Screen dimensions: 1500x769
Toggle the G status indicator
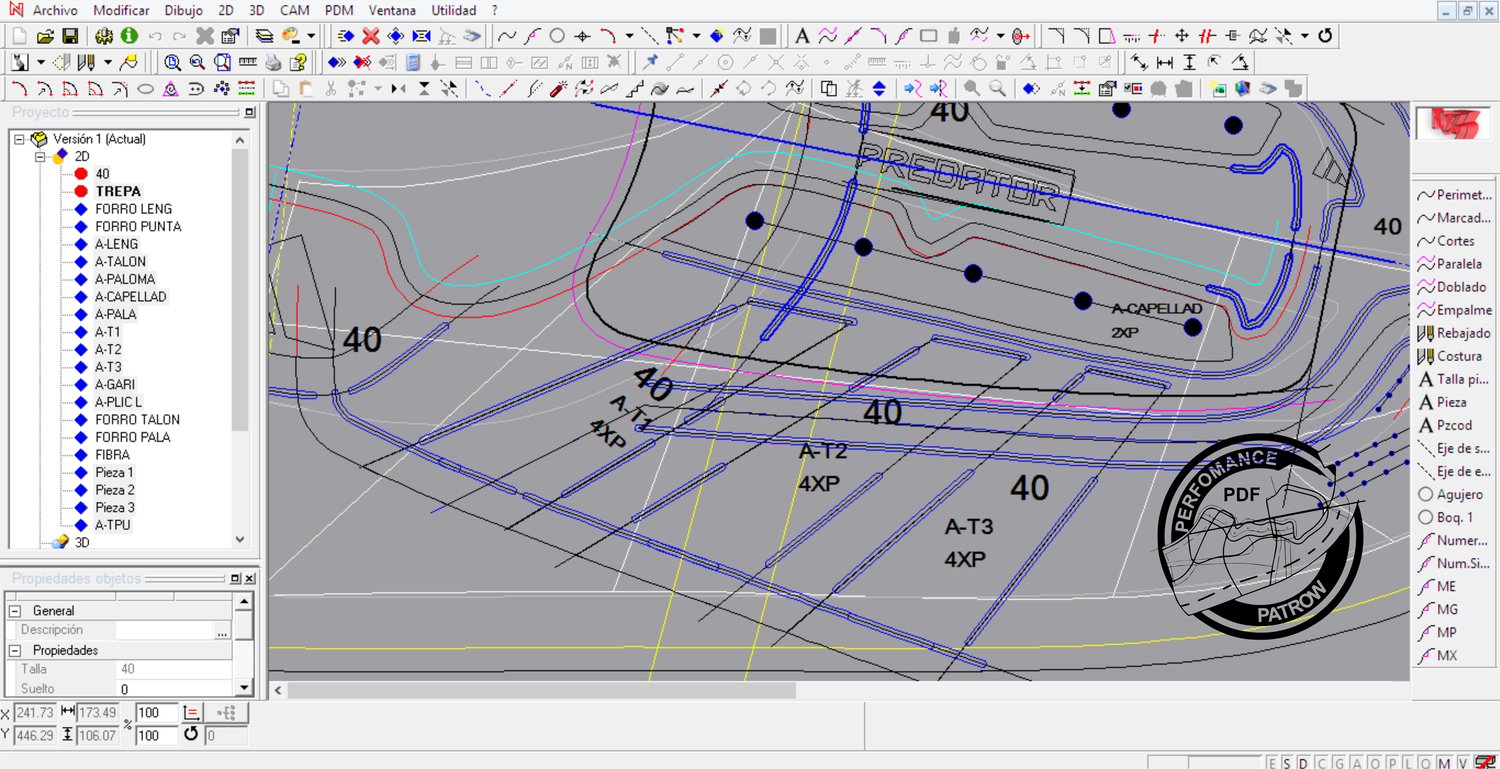(x=1340, y=763)
